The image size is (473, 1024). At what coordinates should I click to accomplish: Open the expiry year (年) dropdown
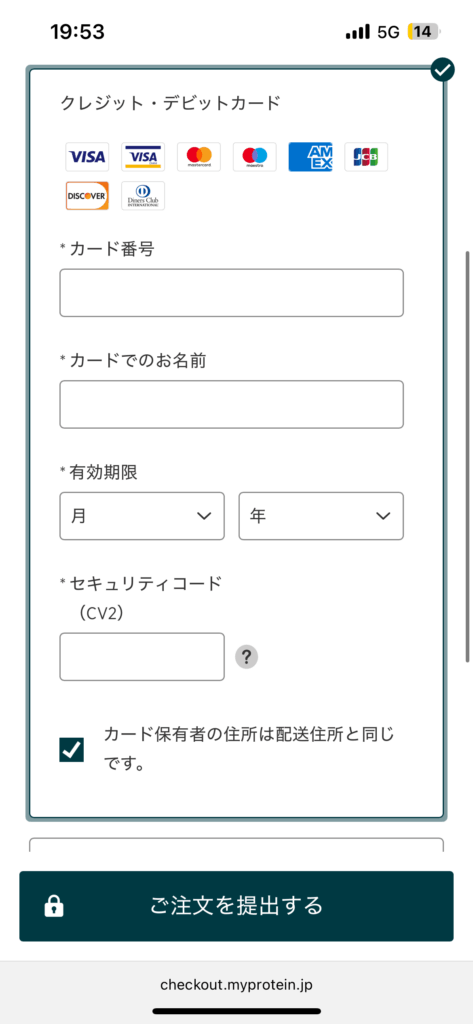(x=321, y=516)
